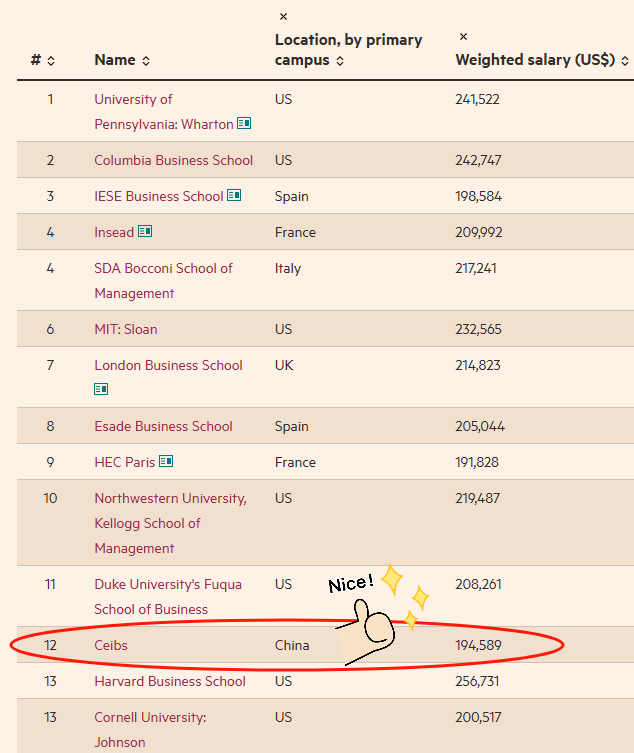634x753 pixels.
Task: Open Wharton school profile icon
Action: [x=244, y=123]
